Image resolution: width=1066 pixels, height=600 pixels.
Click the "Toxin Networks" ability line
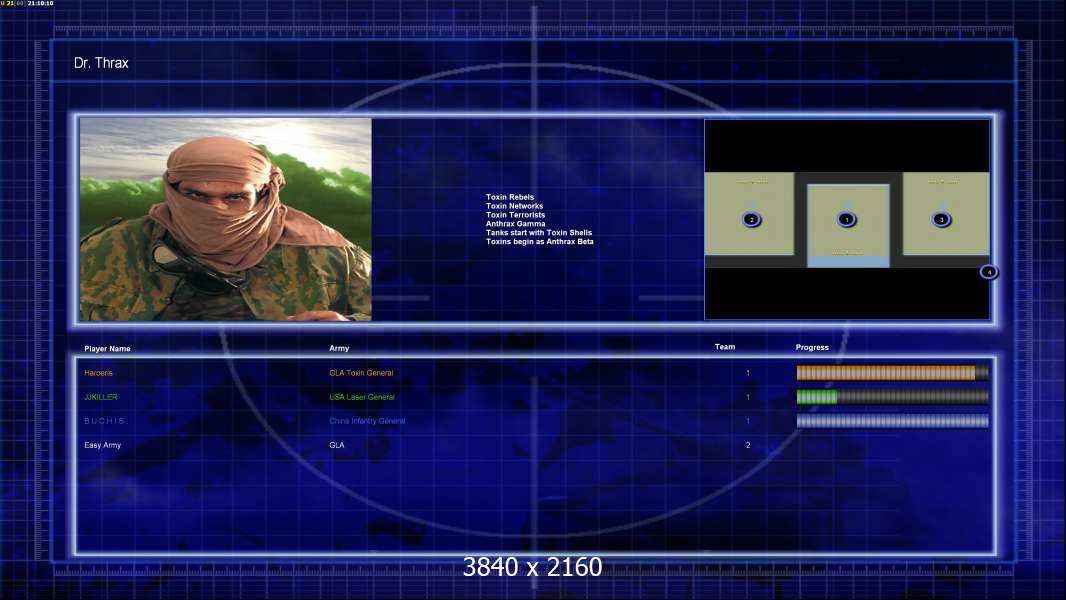coord(515,206)
